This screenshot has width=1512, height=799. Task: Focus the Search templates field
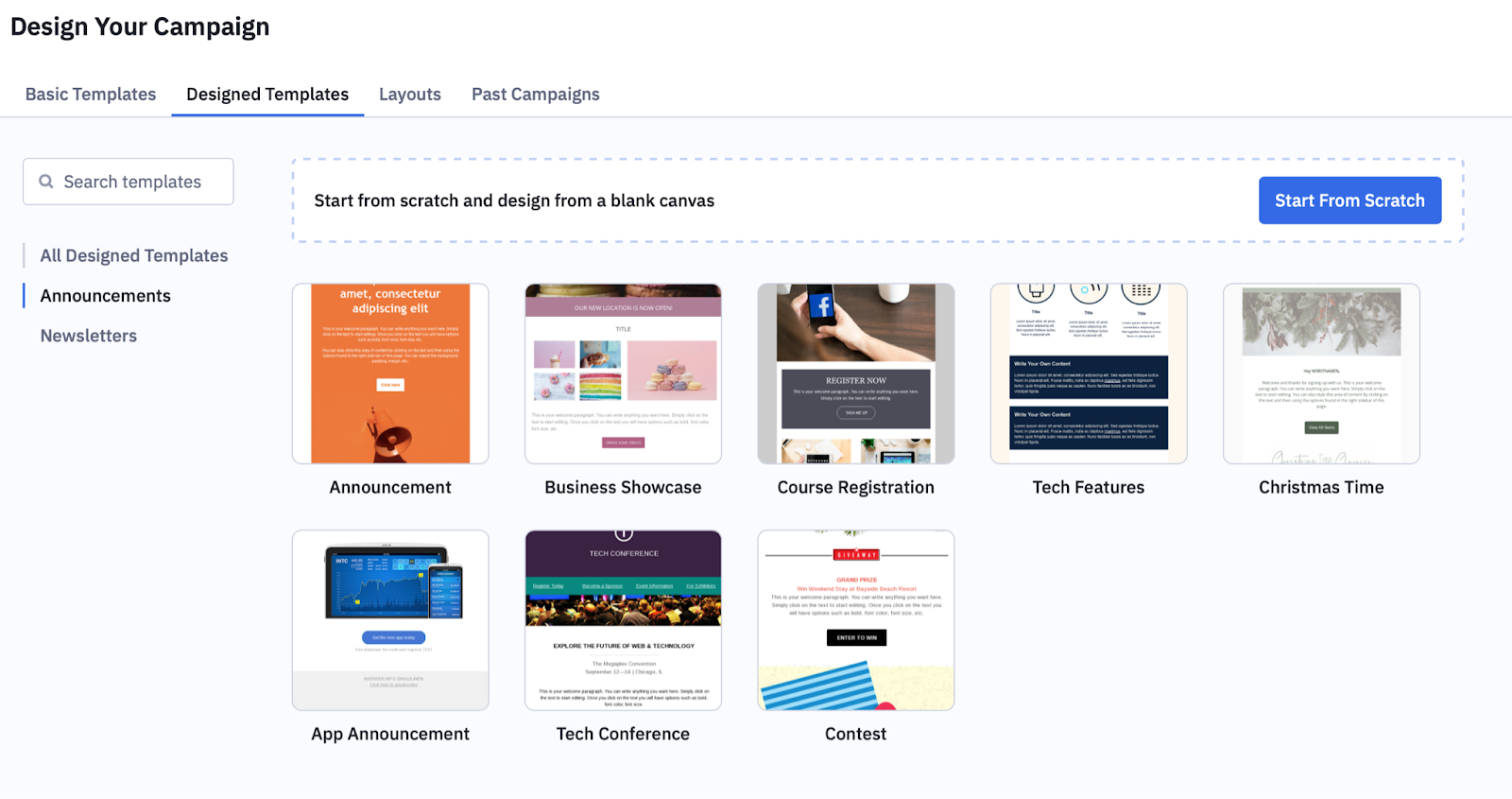[129, 182]
